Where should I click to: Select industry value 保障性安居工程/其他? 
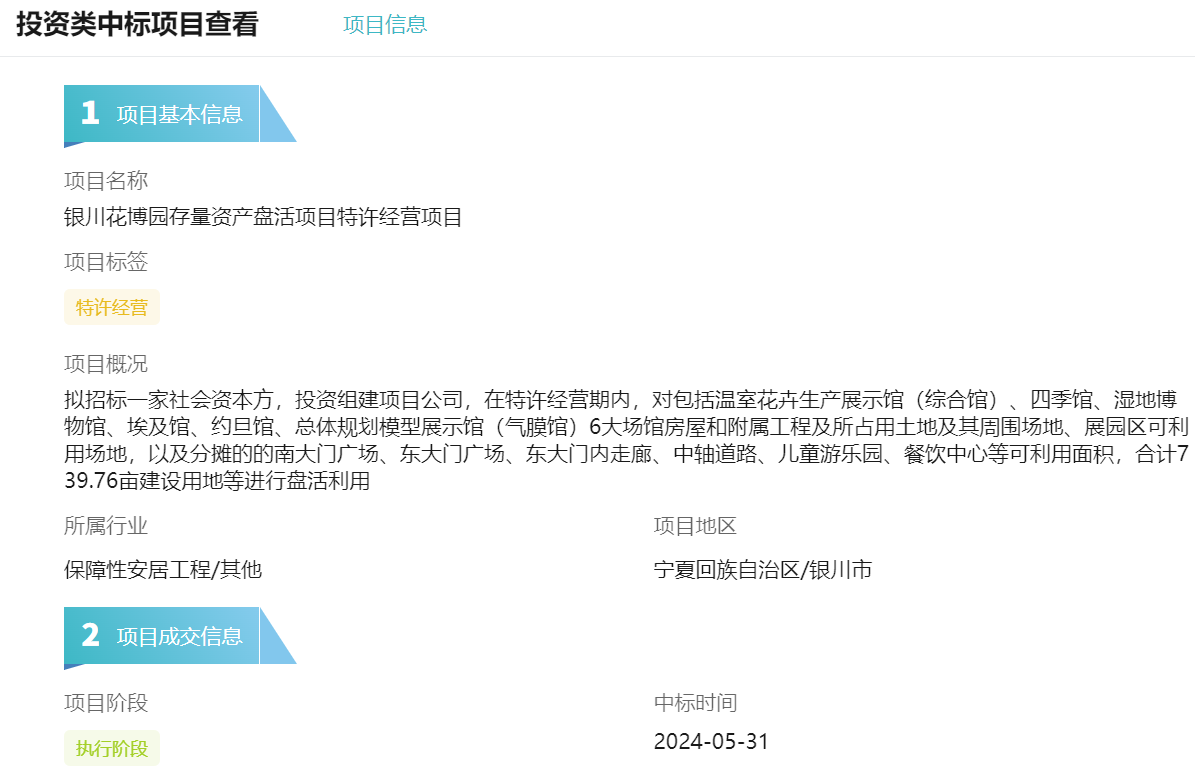(163, 570)
